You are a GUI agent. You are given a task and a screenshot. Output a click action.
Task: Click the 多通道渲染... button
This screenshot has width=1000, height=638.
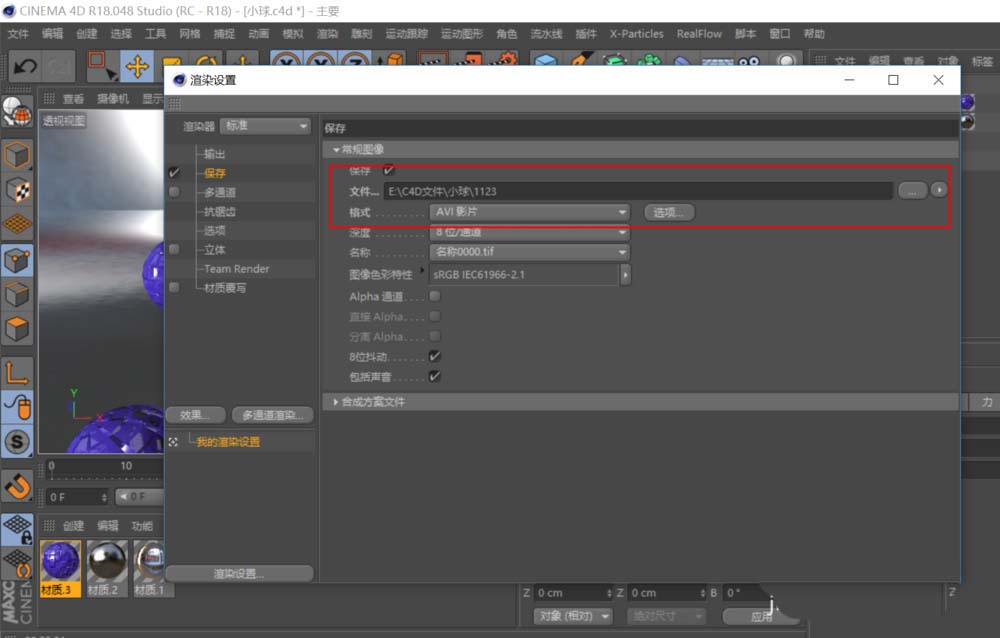coord(273,415)
